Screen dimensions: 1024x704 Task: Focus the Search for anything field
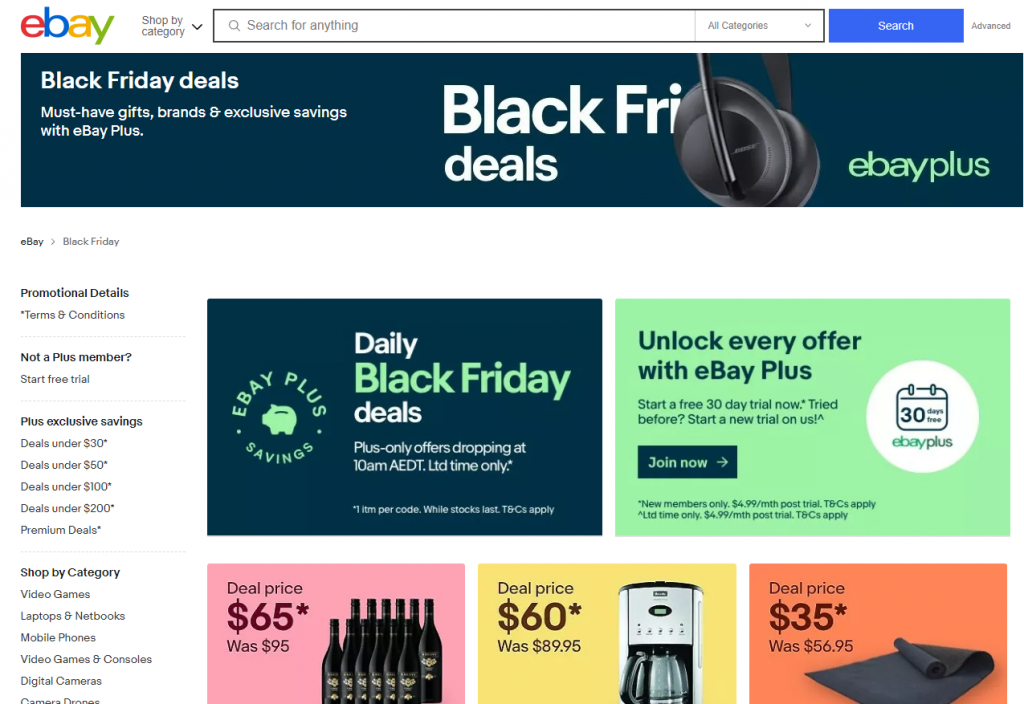point(460,25)
